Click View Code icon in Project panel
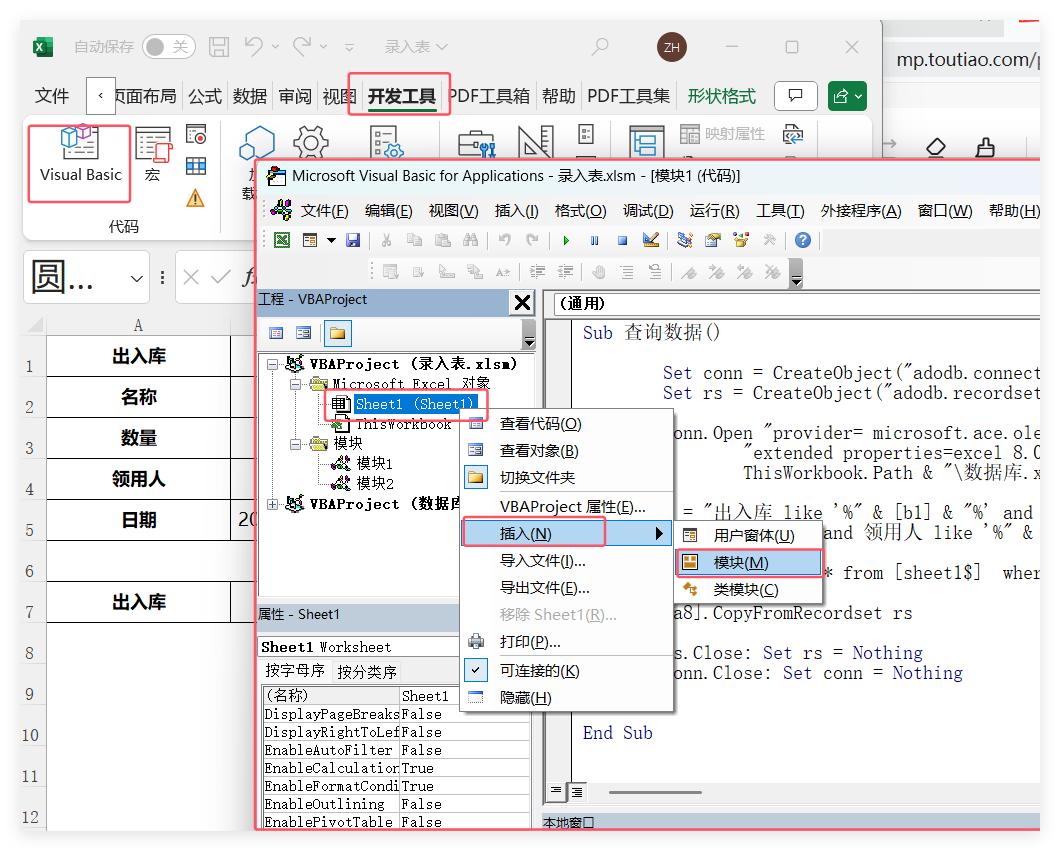The width and height of the screenshot is (1060, 851). (276, 333)
